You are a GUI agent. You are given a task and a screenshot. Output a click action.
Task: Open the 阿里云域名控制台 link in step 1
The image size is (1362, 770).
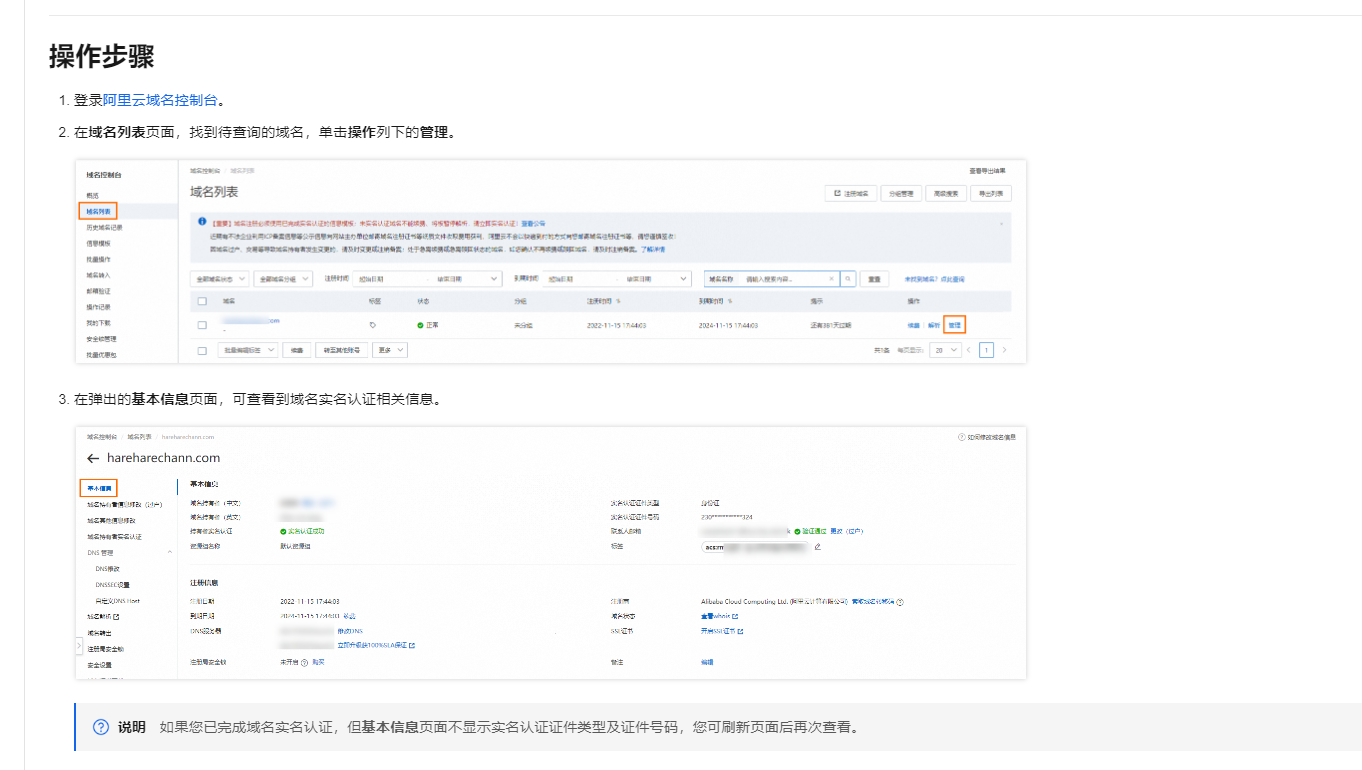(160, 100)
